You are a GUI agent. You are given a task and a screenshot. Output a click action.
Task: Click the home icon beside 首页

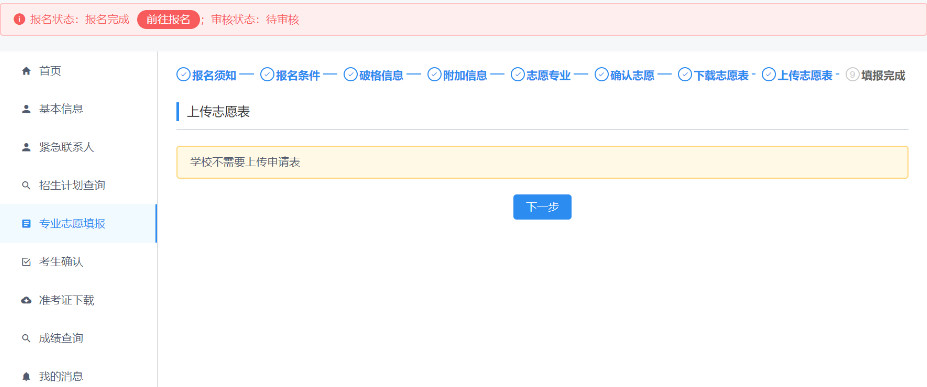[25, 71]
